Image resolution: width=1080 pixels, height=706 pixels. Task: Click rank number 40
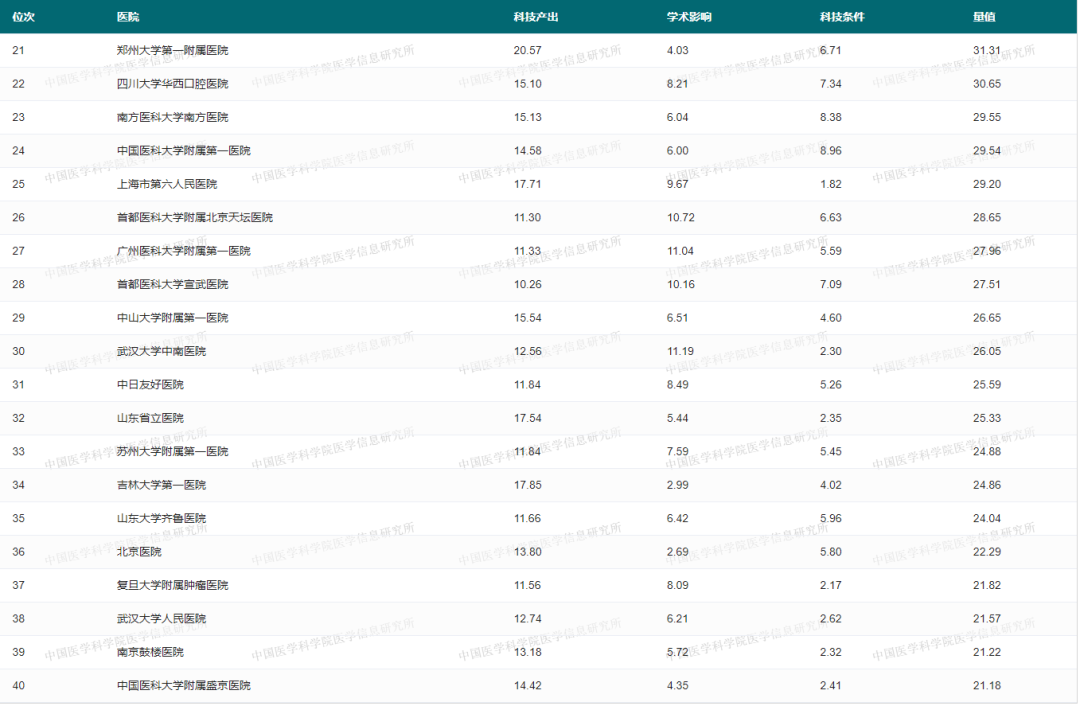pyautogui.click(x=19, y=685)
